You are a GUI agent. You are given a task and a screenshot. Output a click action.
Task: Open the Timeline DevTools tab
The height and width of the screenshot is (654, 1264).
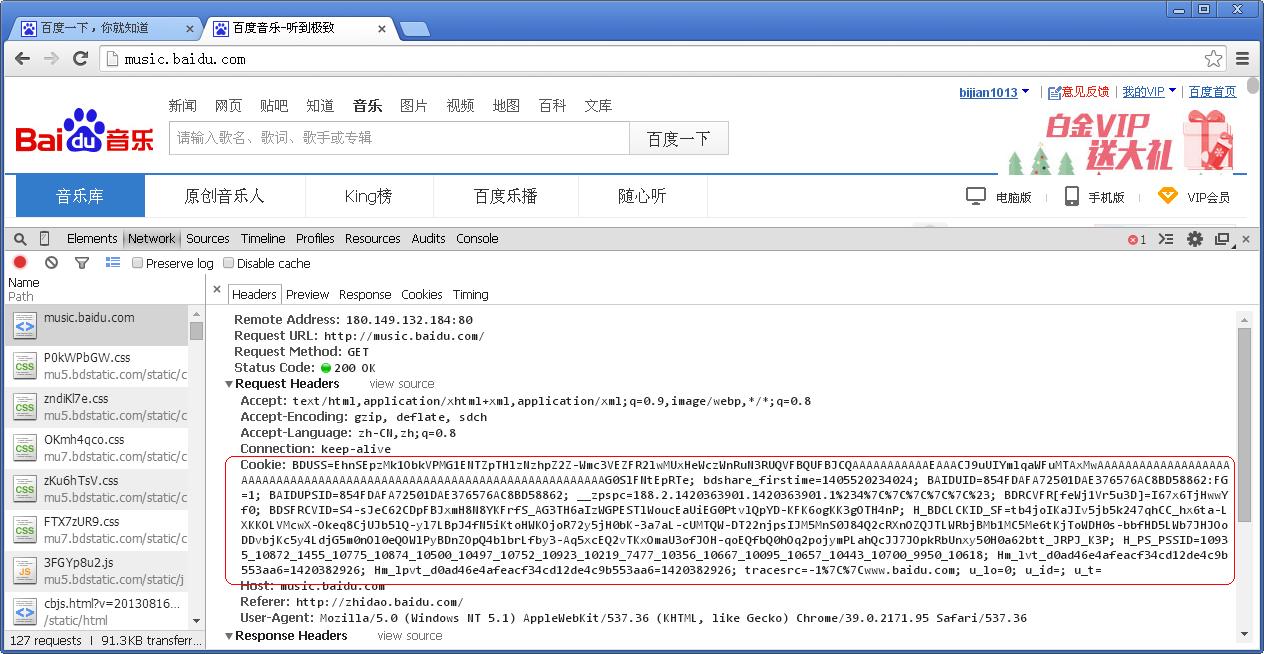tap(263, 239)
